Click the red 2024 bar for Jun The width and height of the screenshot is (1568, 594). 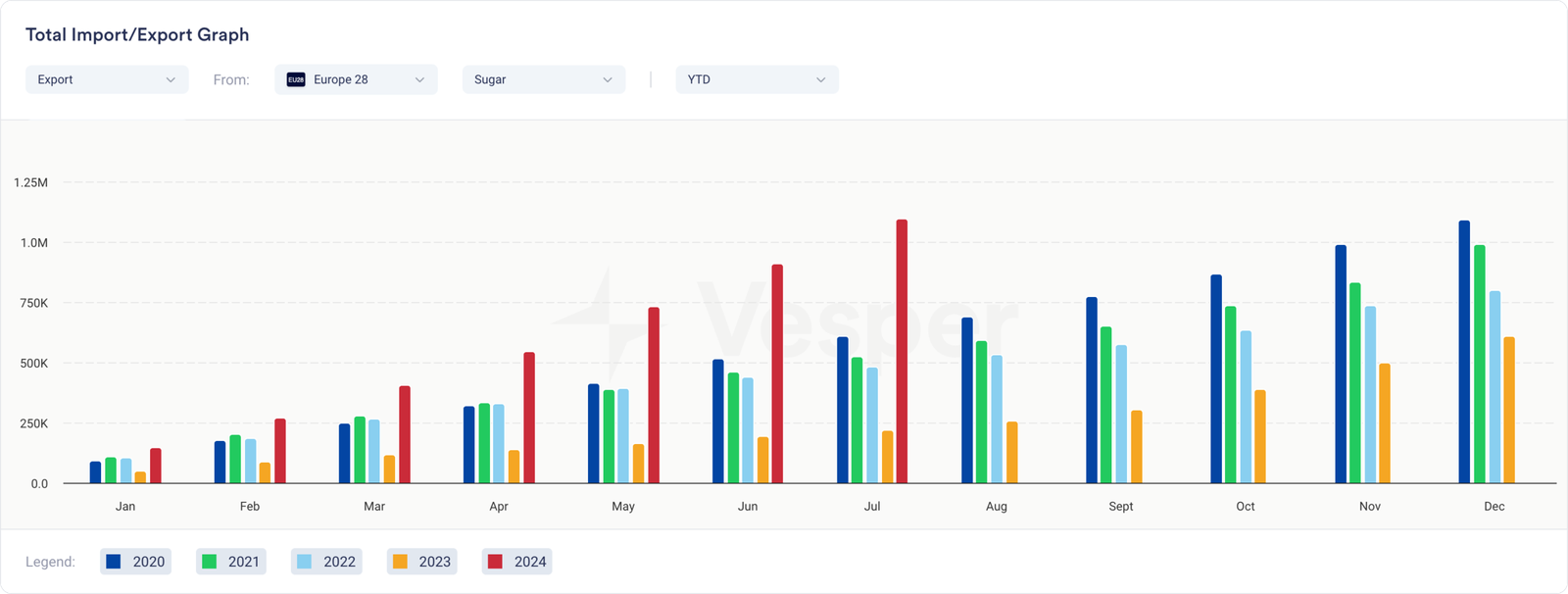[777, 373]
